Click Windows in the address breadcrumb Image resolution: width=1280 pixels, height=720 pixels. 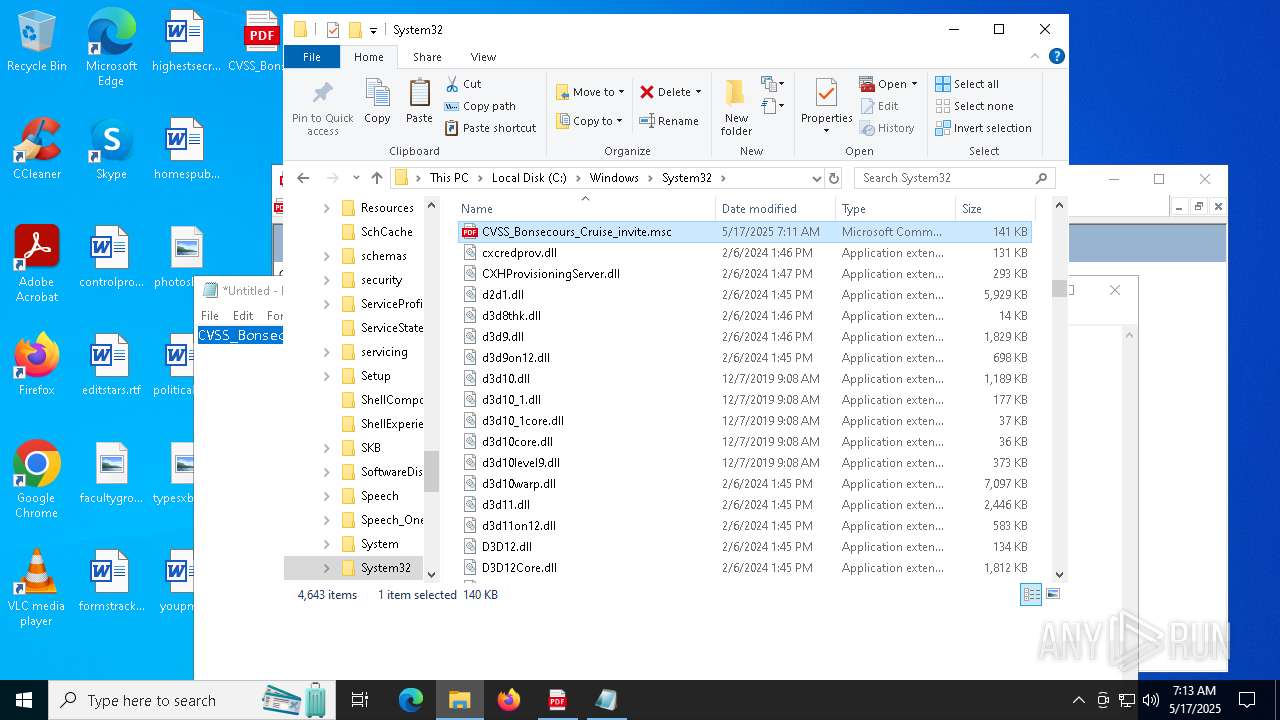tap(614, 178)
